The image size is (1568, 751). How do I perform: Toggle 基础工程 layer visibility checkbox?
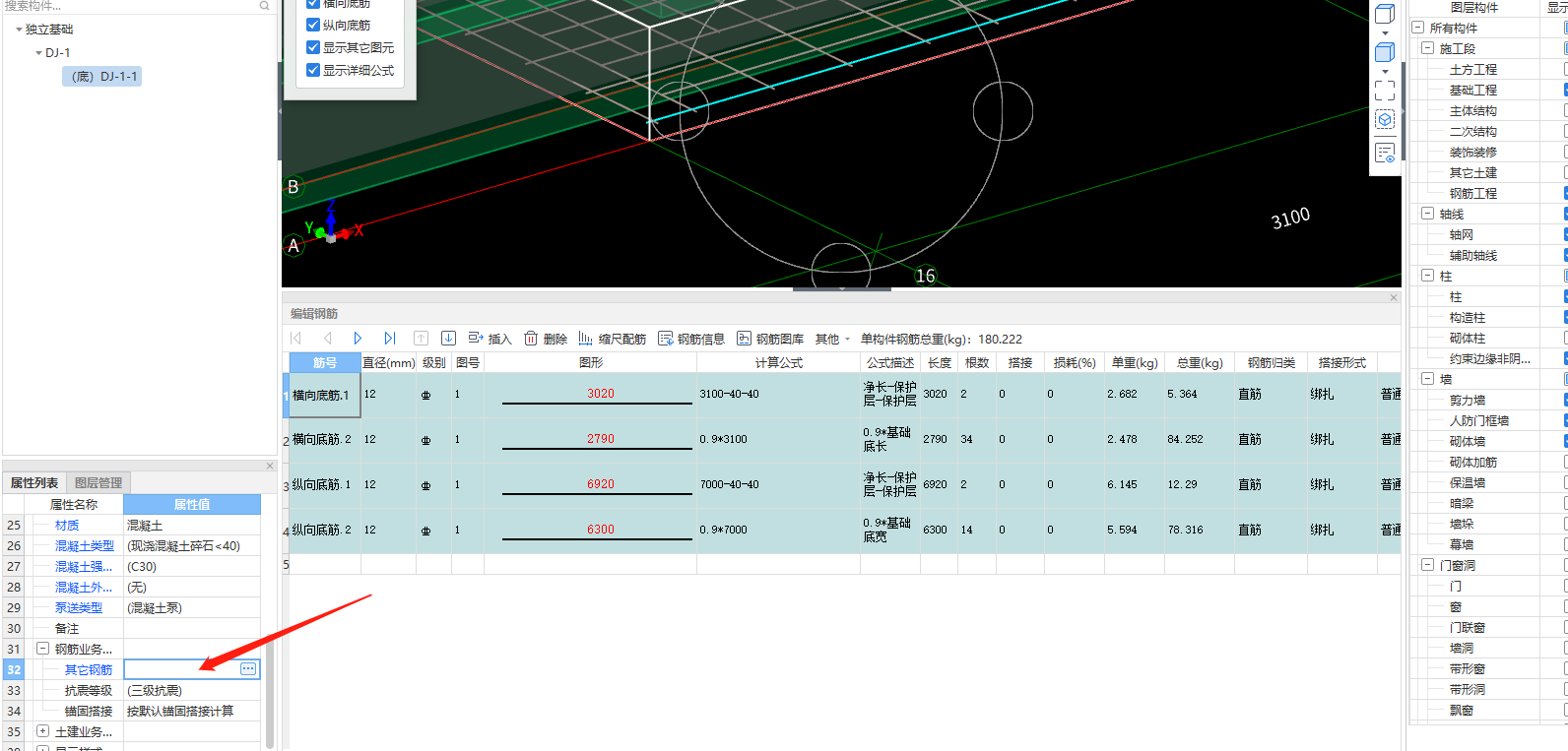click(x=1565, y=90)
